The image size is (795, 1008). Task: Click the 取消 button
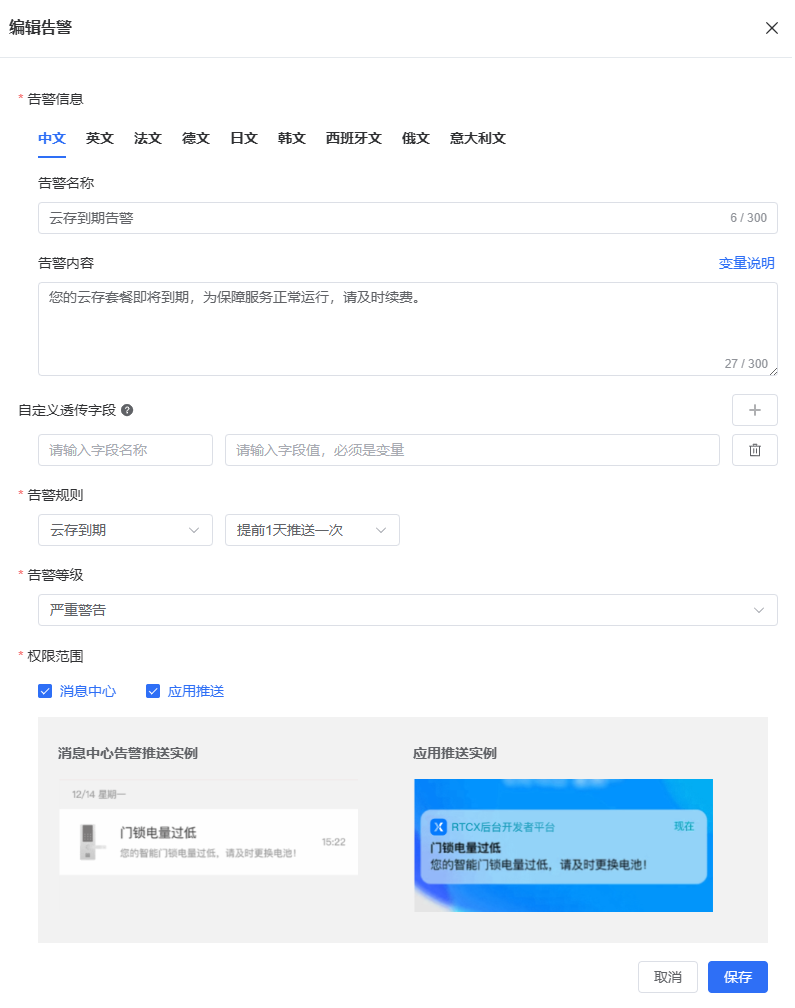click(x=668, y=977)
